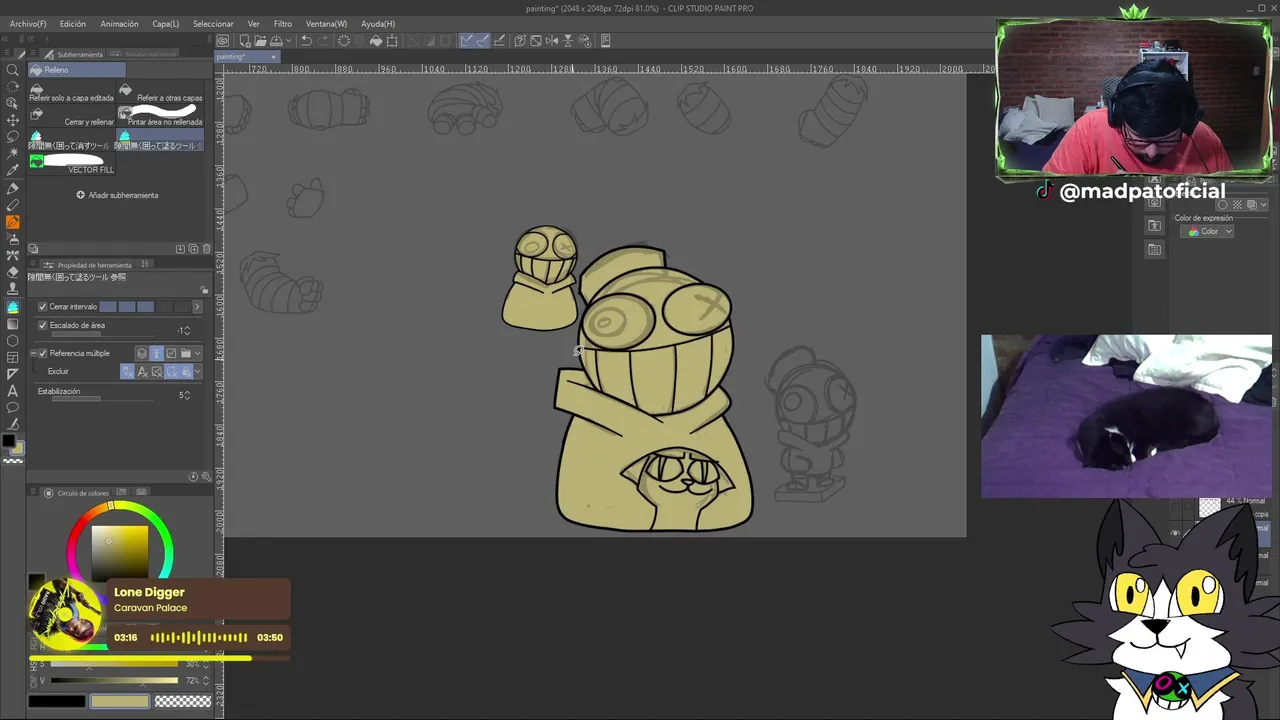Click the Fill bucket icon in command bar

(x=376, y=41)
